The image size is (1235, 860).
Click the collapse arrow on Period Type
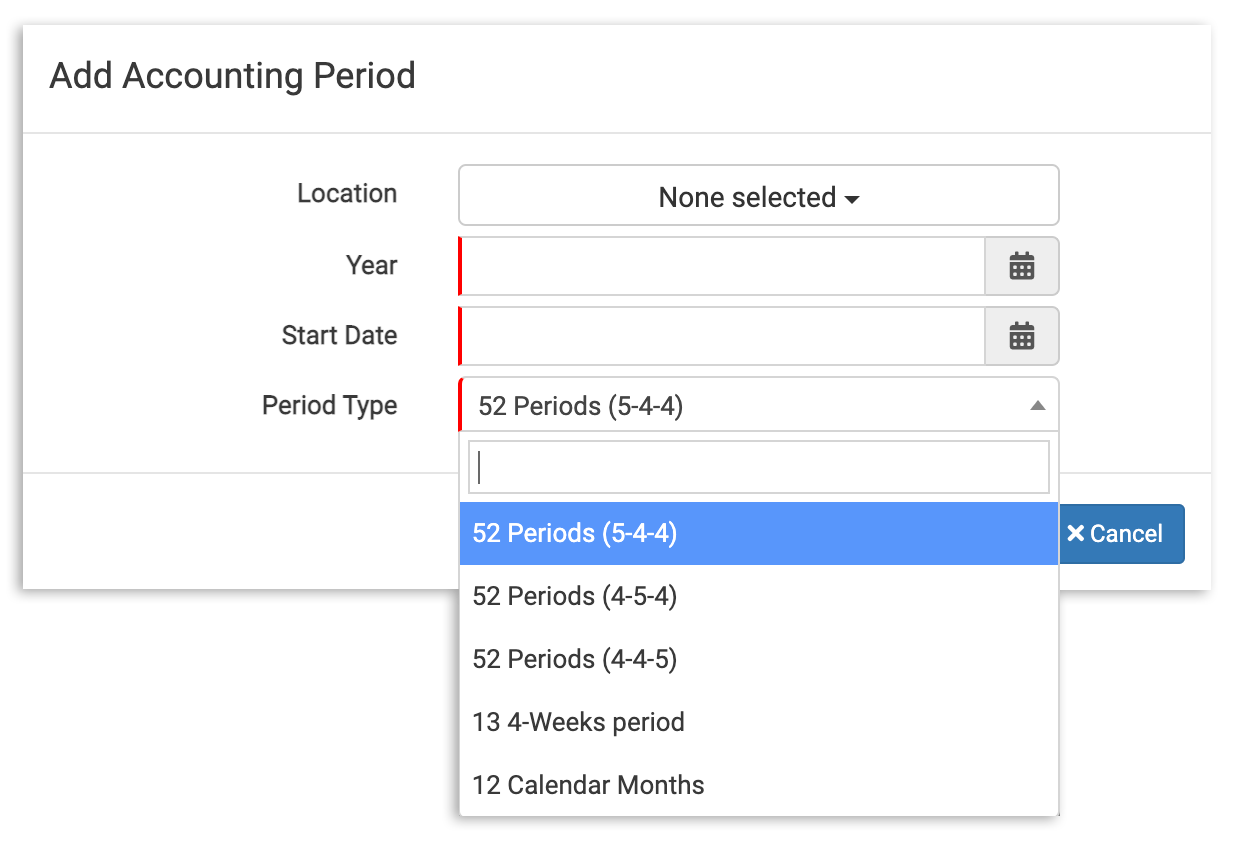click(x=1037, y=404)
